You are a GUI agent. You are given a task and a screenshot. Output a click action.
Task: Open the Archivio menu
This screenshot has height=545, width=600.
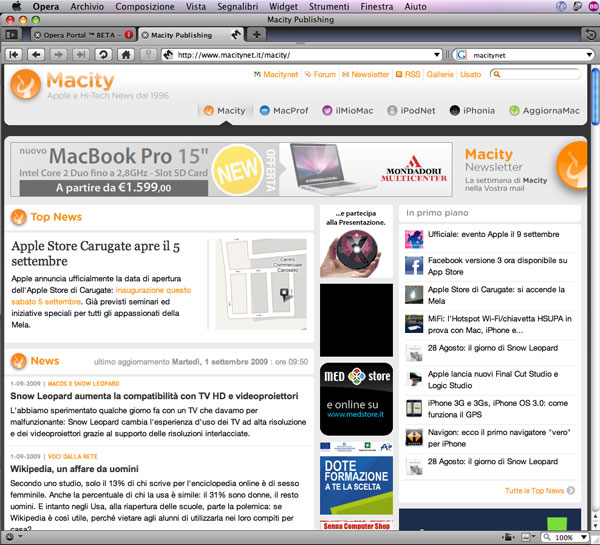pyautogui.click(x=87, y=7)
